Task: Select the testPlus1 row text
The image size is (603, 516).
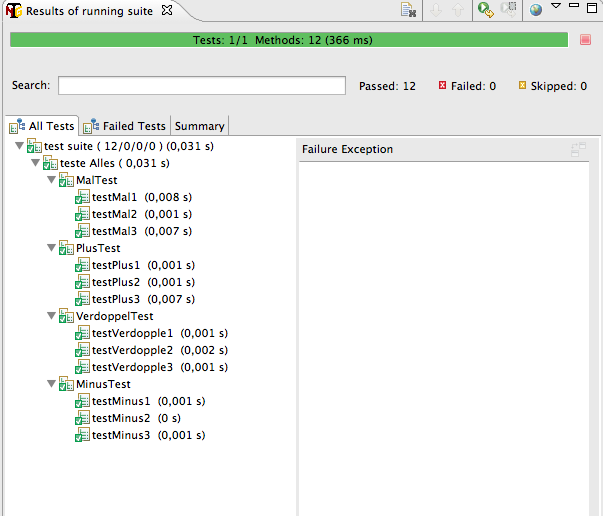Action: click(143, 265)
